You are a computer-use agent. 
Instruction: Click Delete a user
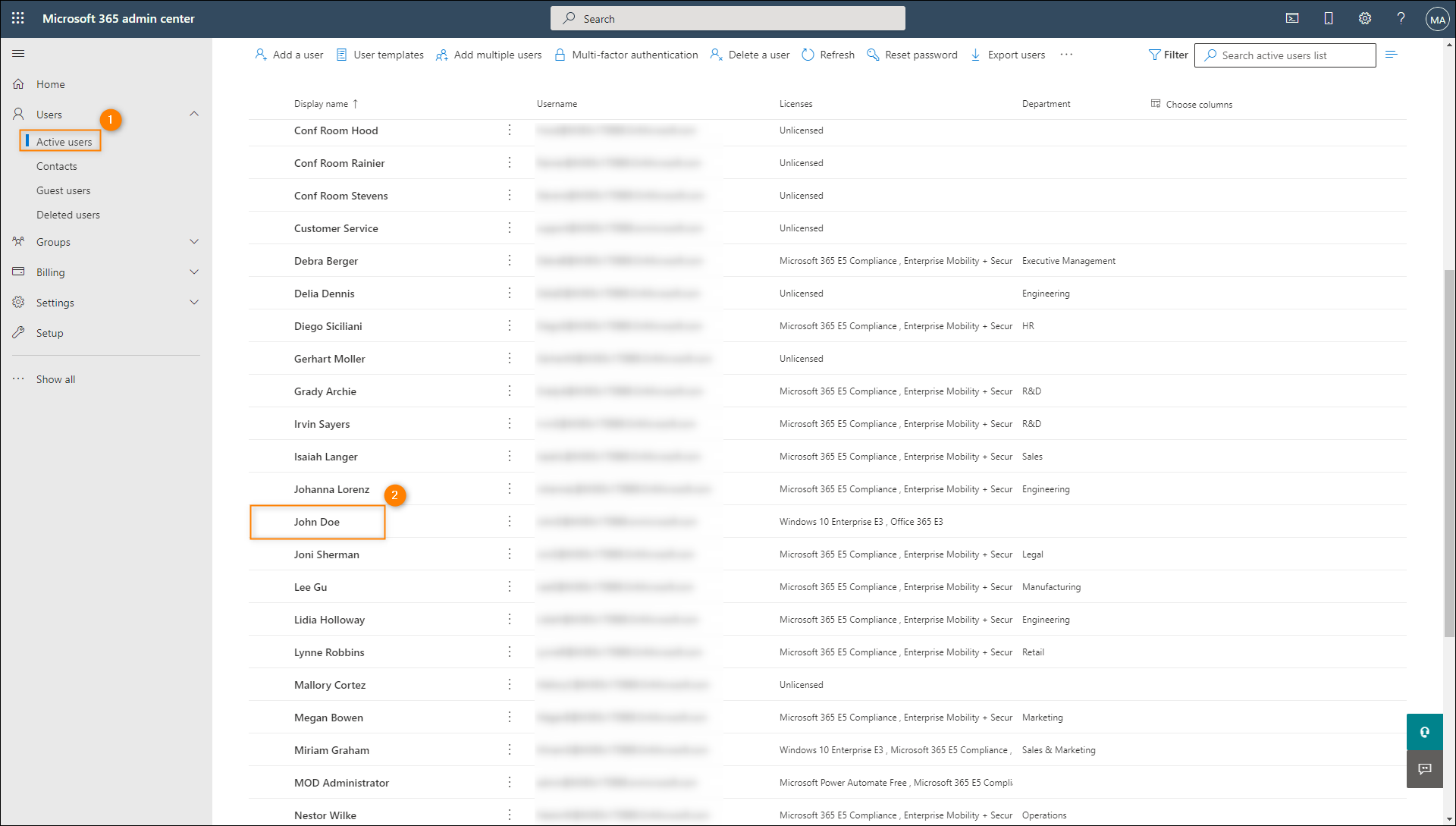pyautogui.click(x=750, y=55)
